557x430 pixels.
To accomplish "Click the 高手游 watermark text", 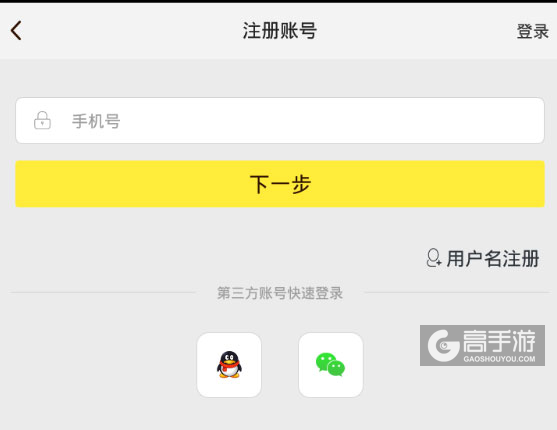I will tap(499, 341).
